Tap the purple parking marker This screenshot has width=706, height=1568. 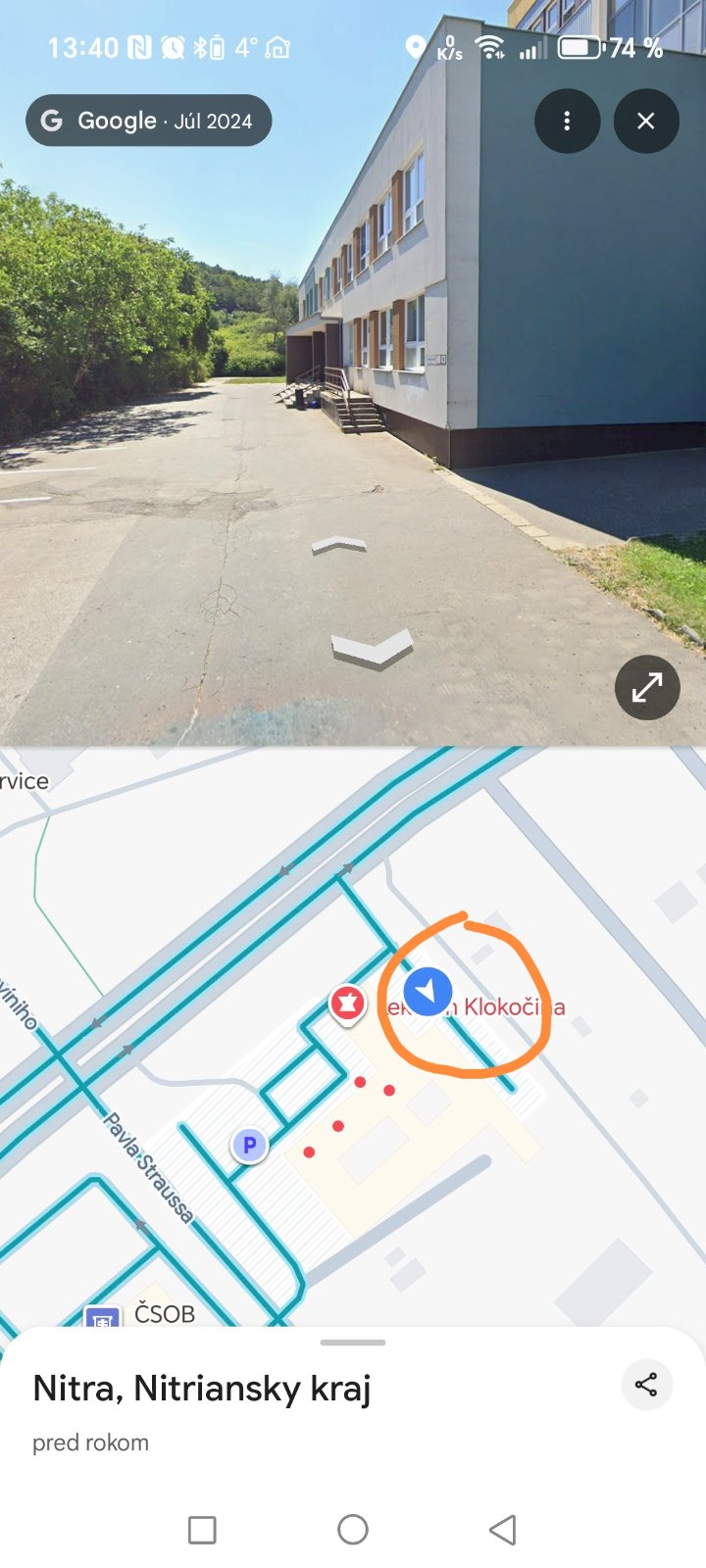[249, 1144]
